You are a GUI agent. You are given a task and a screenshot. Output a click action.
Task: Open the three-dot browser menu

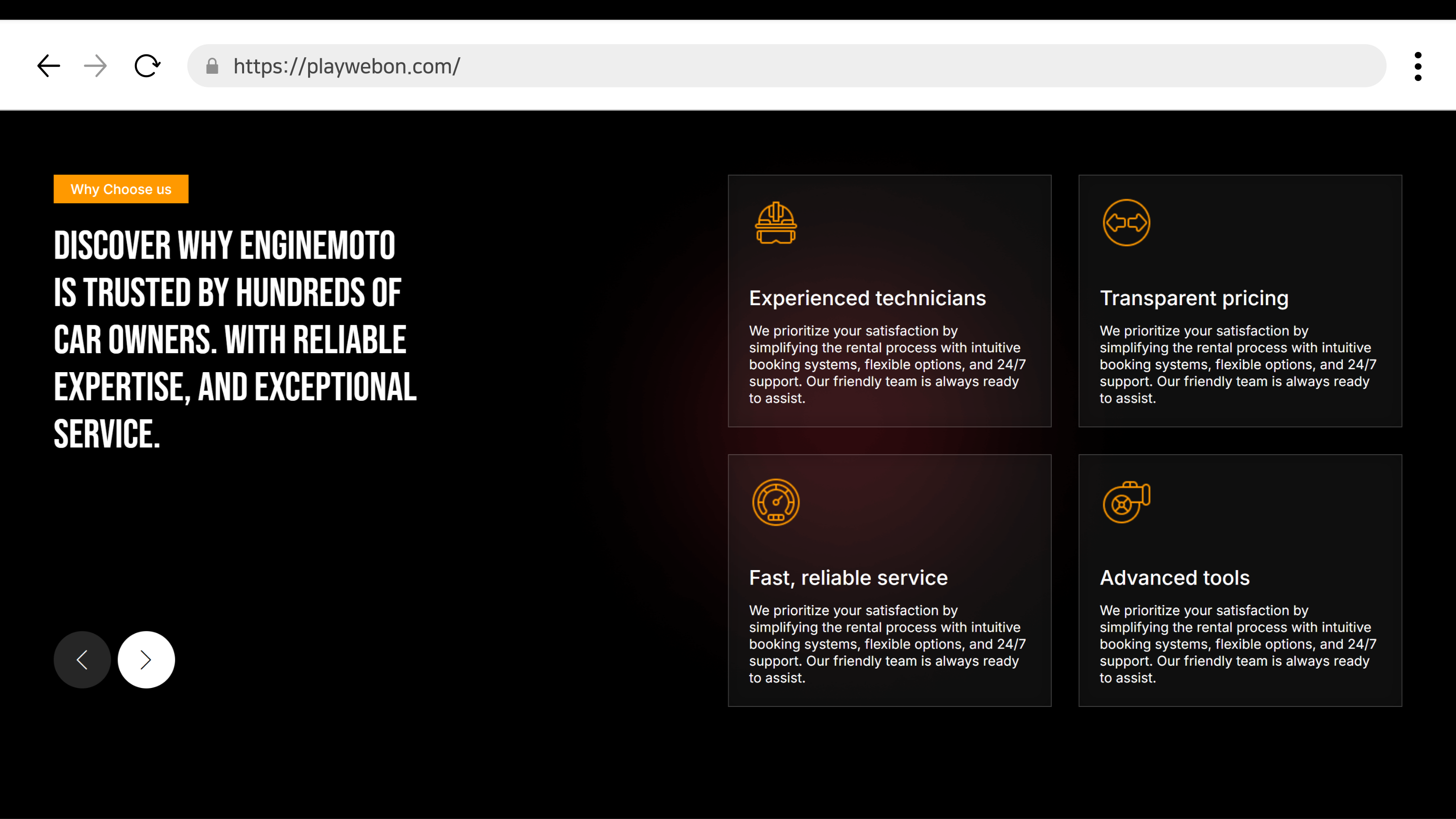pos(1418,66)
